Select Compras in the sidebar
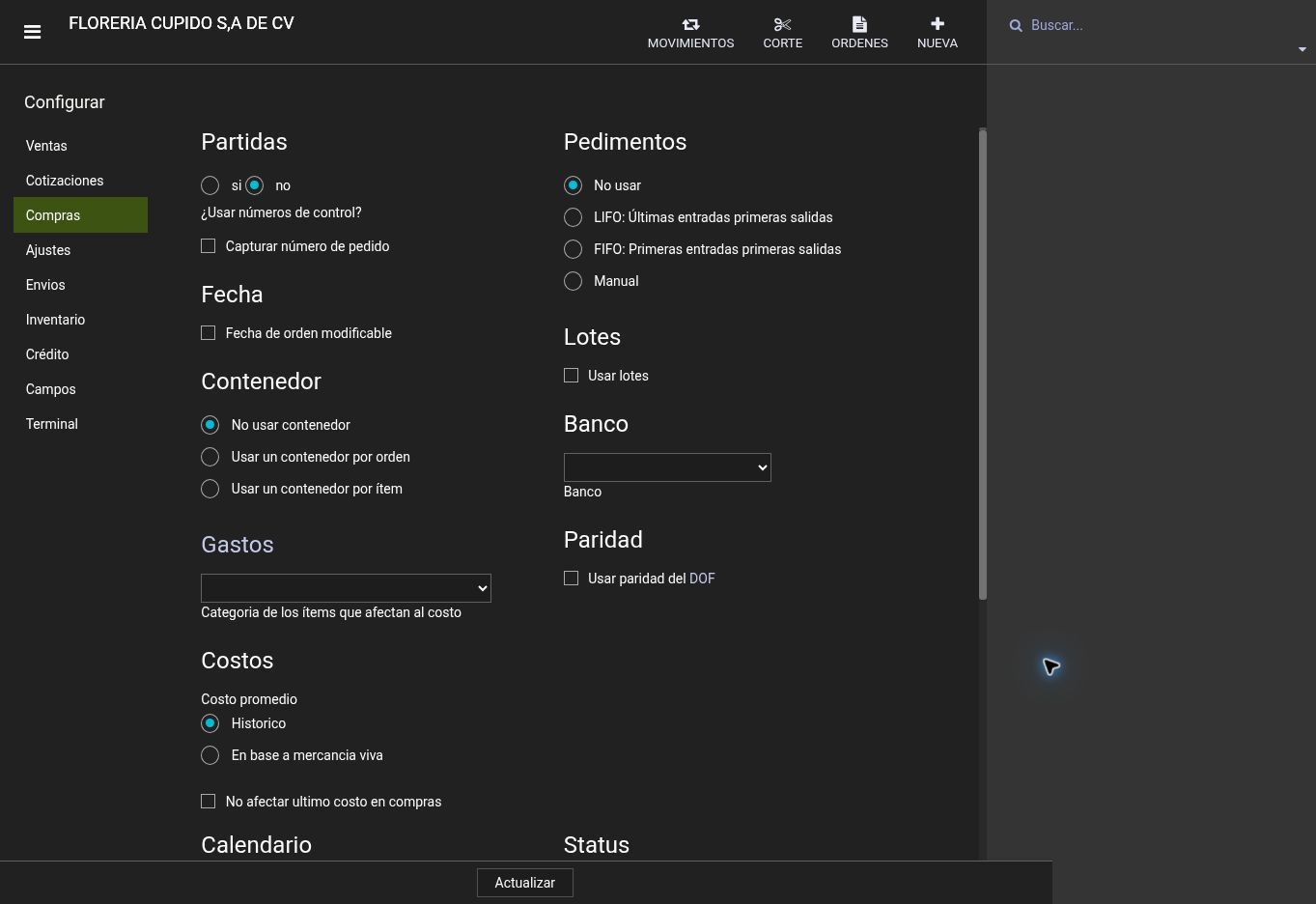The width and height of the screenshot is (1316, 904). 81,215
